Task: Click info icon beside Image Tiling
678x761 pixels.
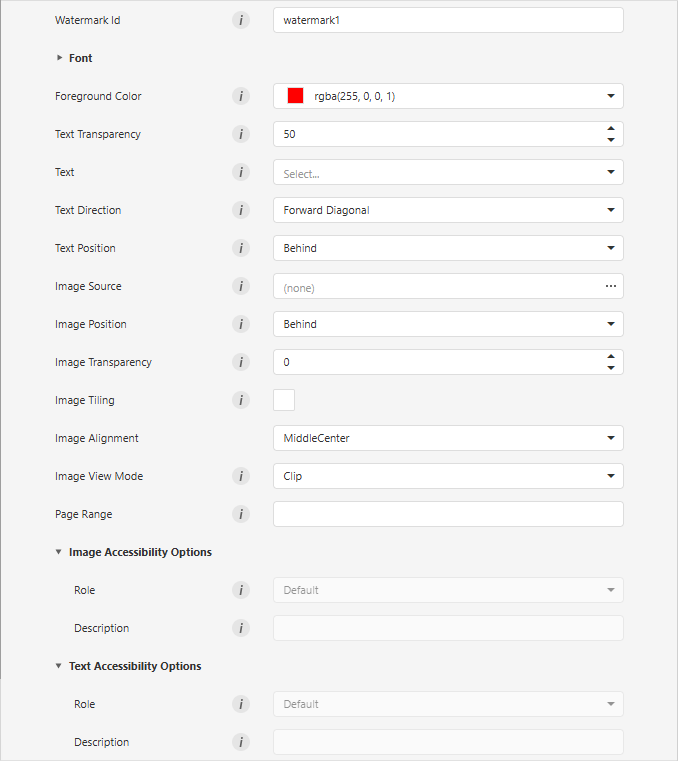Action: [241, 400]
